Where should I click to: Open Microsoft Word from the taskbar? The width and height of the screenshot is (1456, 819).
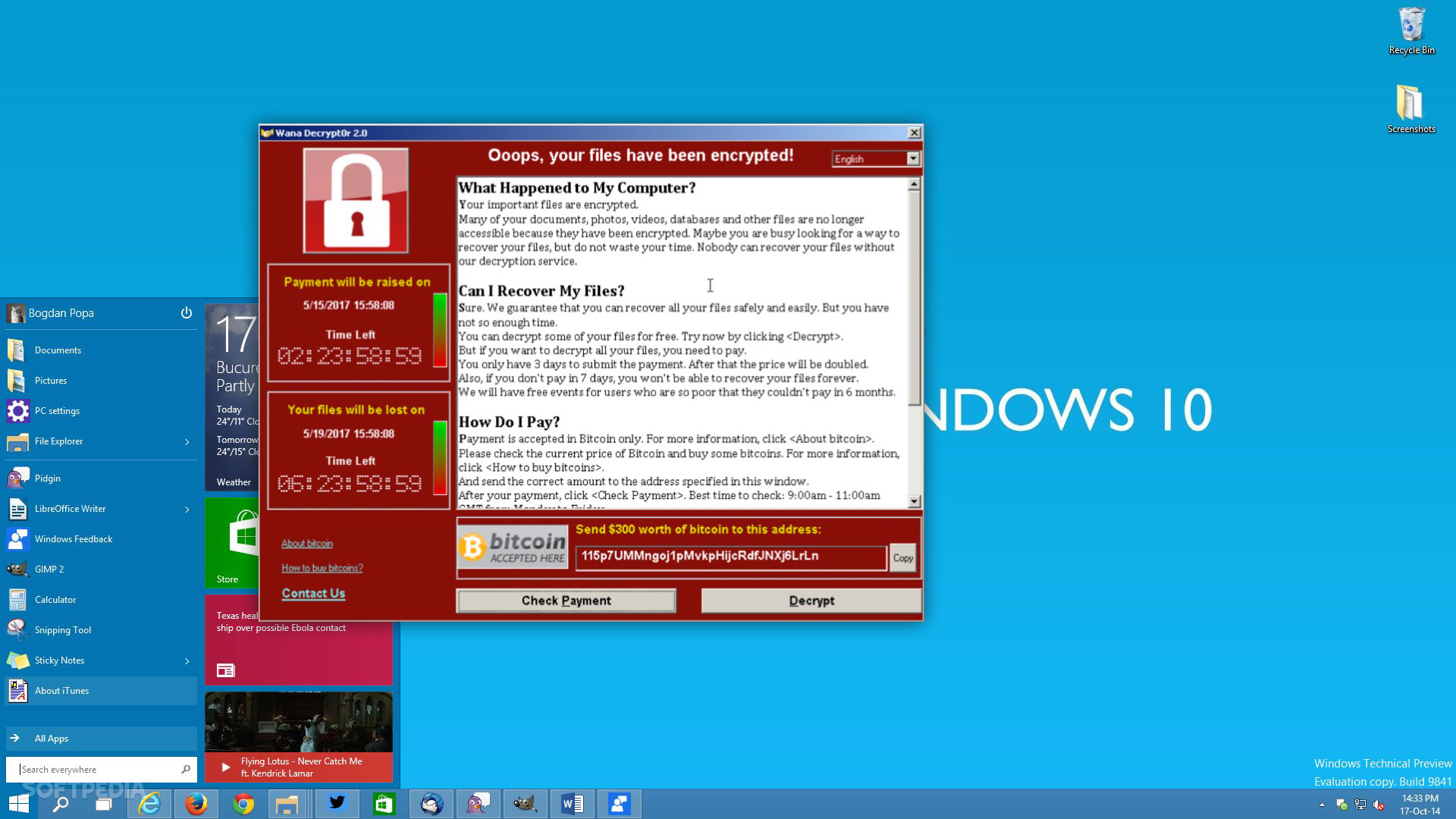(573, 804)
